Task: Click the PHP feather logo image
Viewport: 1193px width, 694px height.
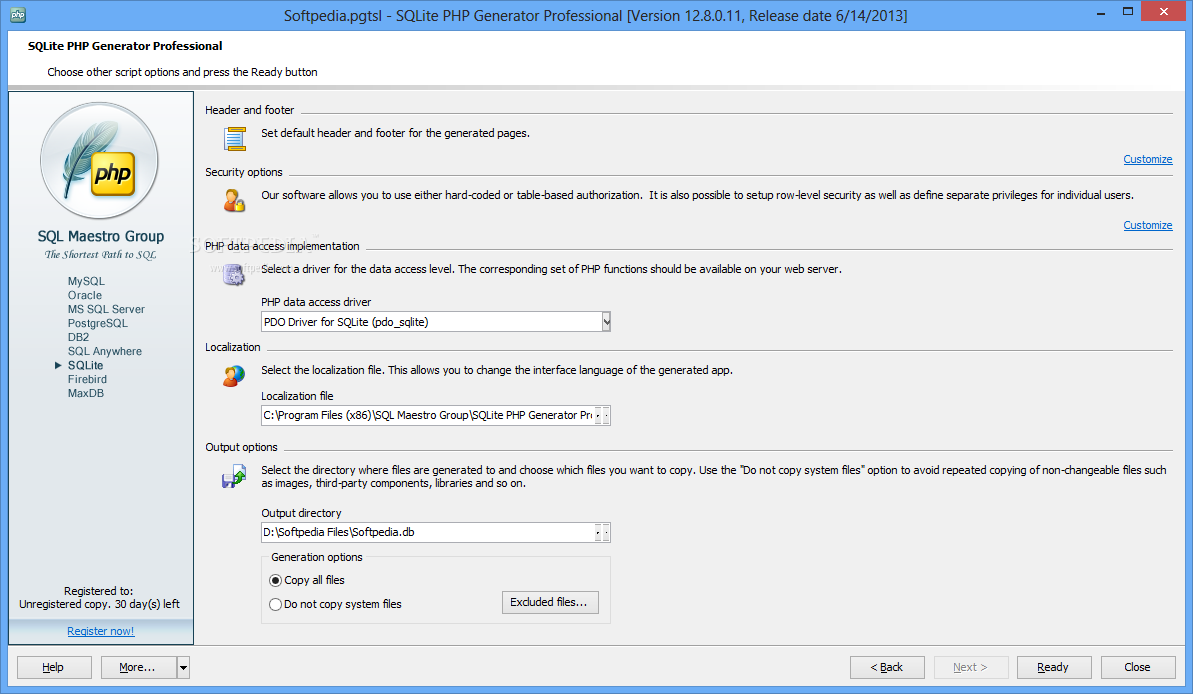Action: (x=100, y=161)
